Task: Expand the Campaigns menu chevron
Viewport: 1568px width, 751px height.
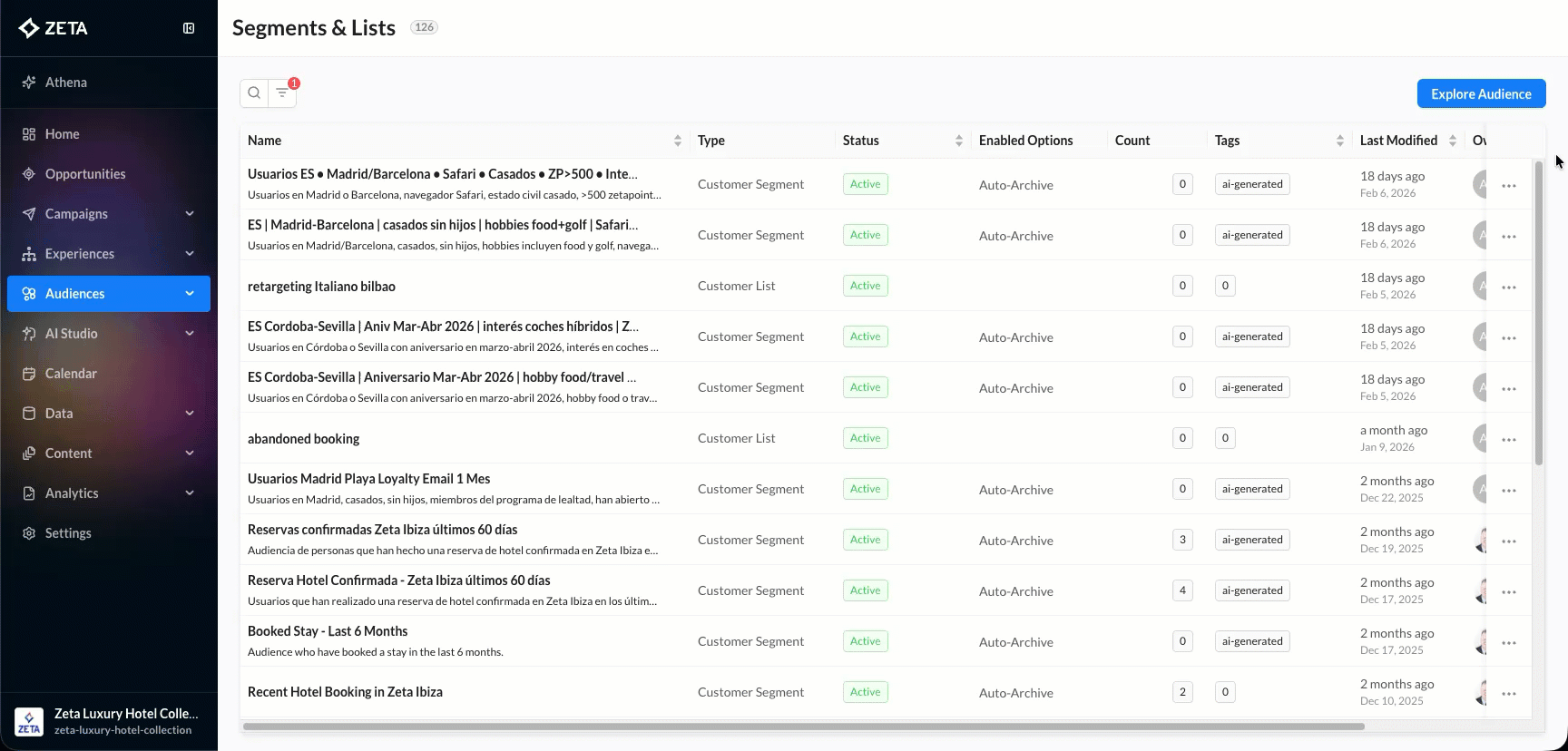Action: 190,214
